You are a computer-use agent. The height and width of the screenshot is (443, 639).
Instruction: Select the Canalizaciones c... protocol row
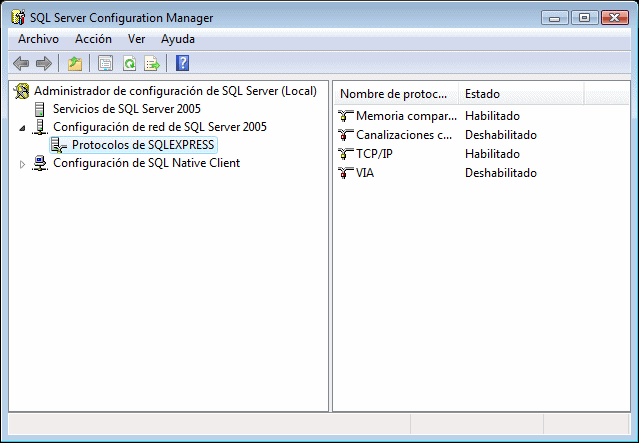tap(404, 135)
